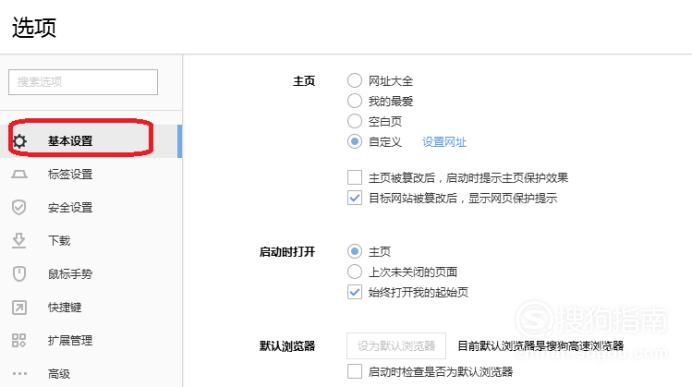The height and width of the screenshot is (387, 692).
Task: Choose 我的最爱 as homepage
Action: point(354,101)
